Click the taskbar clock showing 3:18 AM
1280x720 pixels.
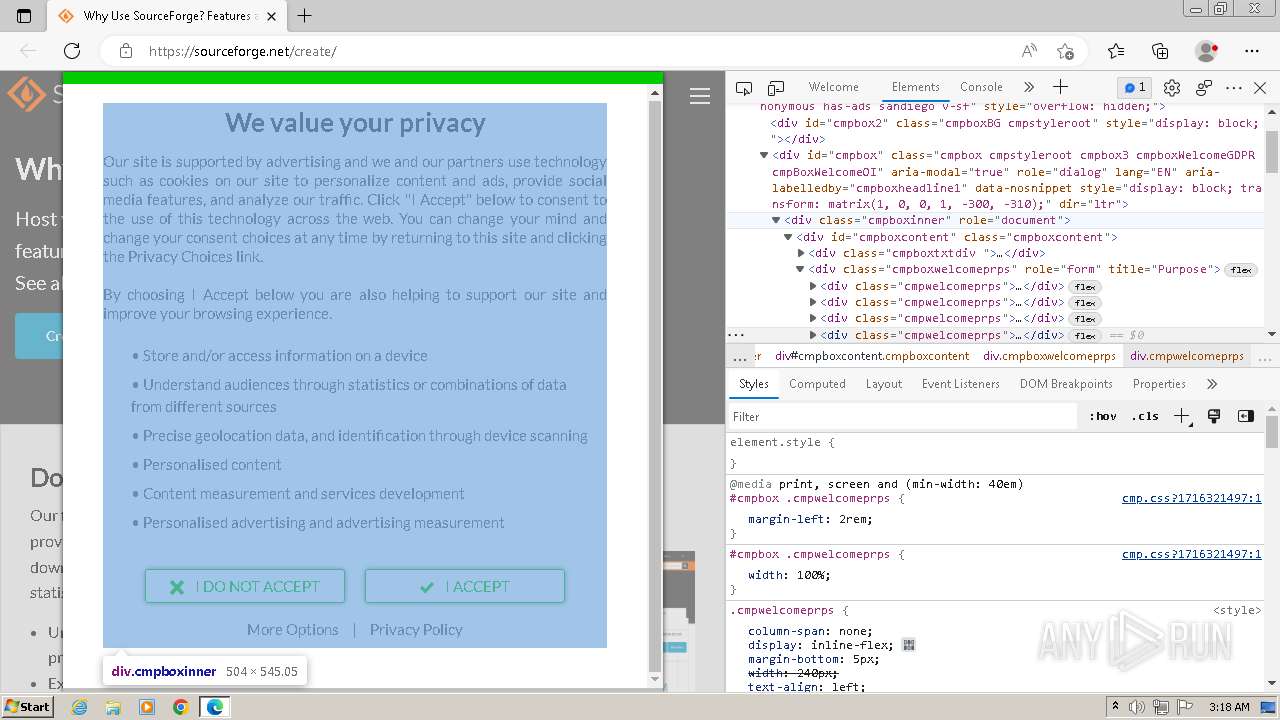[1229, 707]
